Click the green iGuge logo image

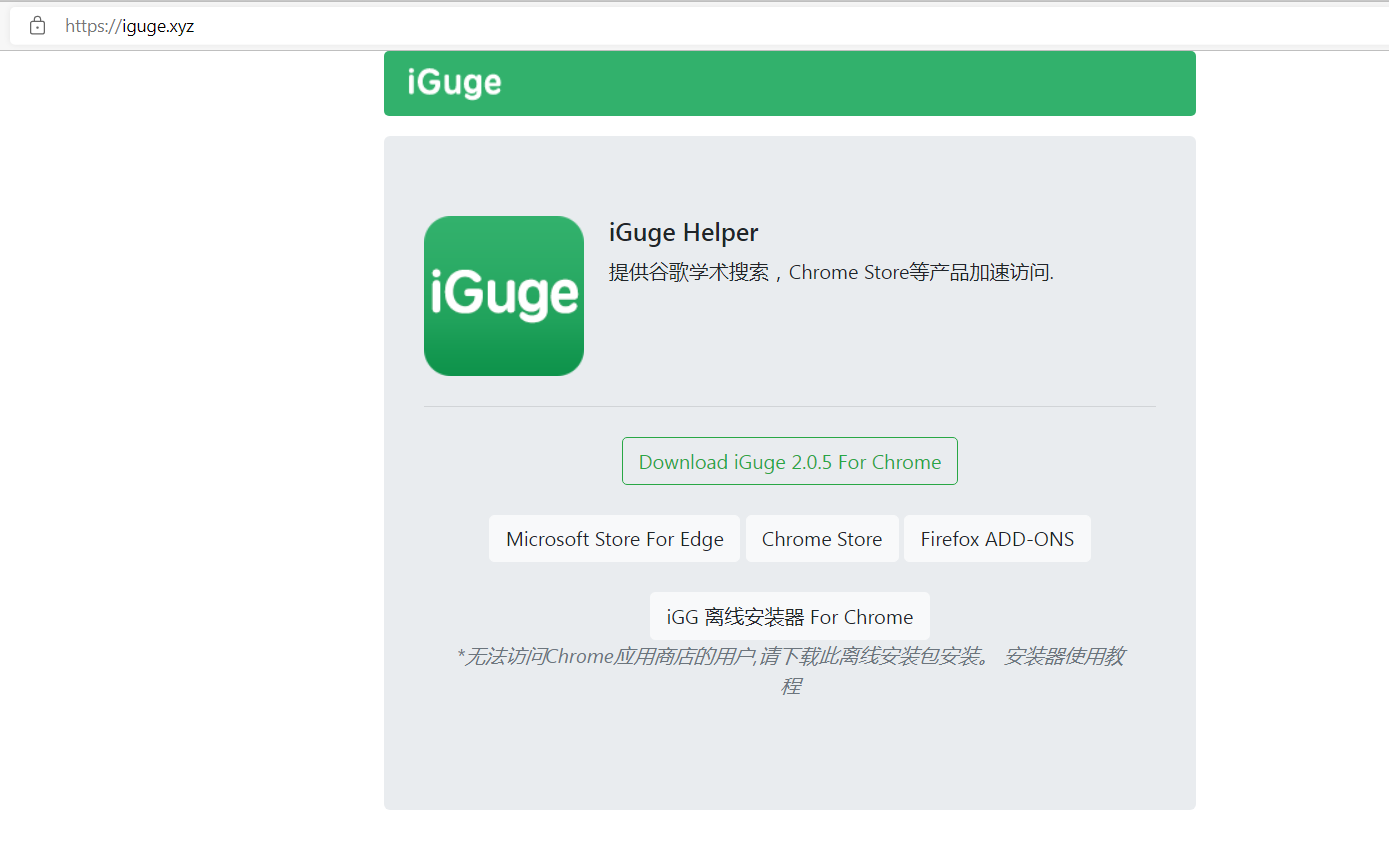point(504,296)
